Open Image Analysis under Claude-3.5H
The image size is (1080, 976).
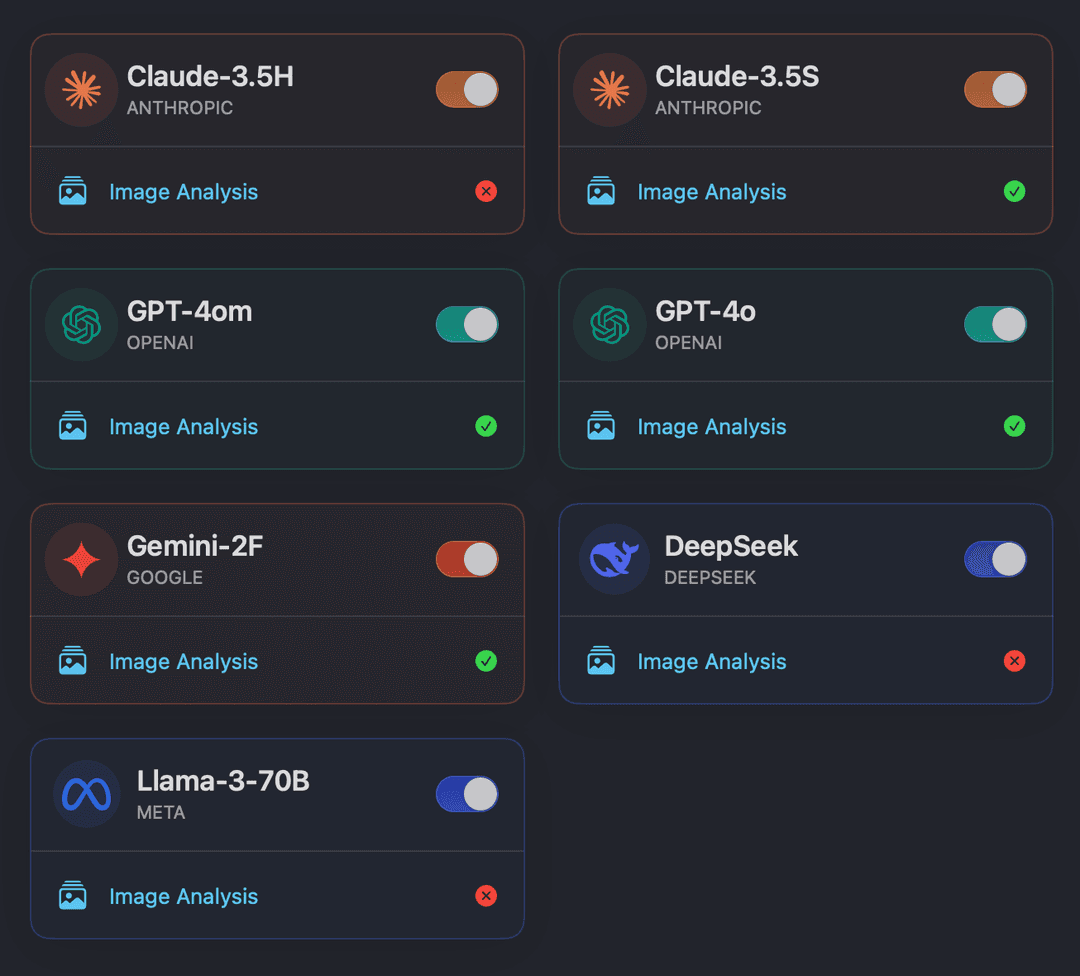pyautogui.click(x=183, y=192)
